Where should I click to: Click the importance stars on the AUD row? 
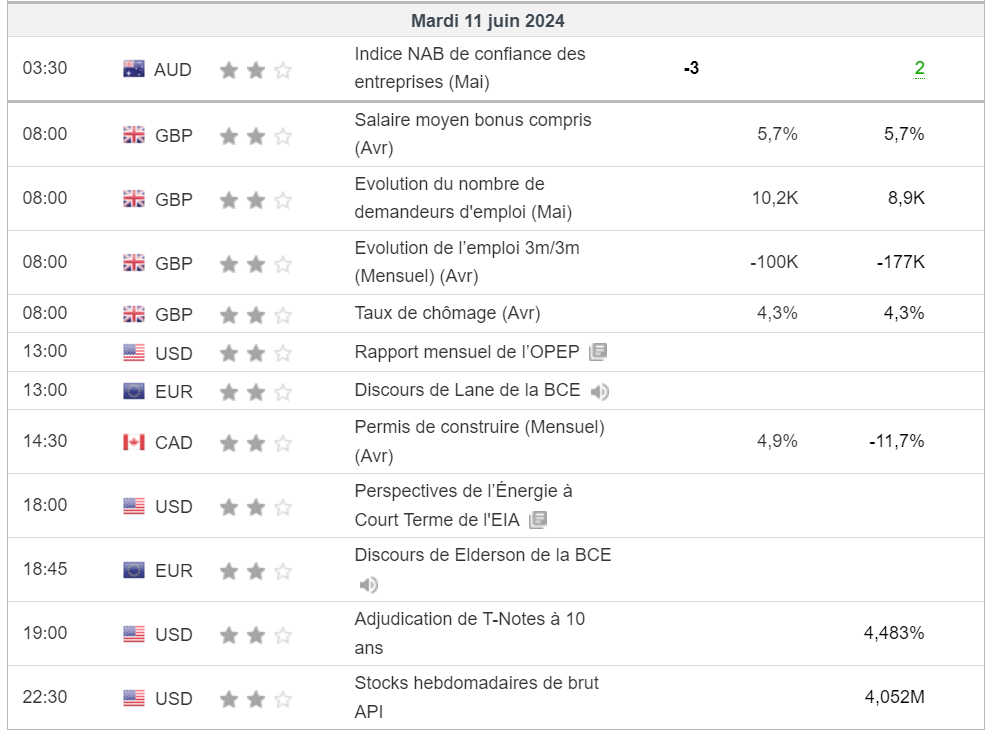[255, 70]
